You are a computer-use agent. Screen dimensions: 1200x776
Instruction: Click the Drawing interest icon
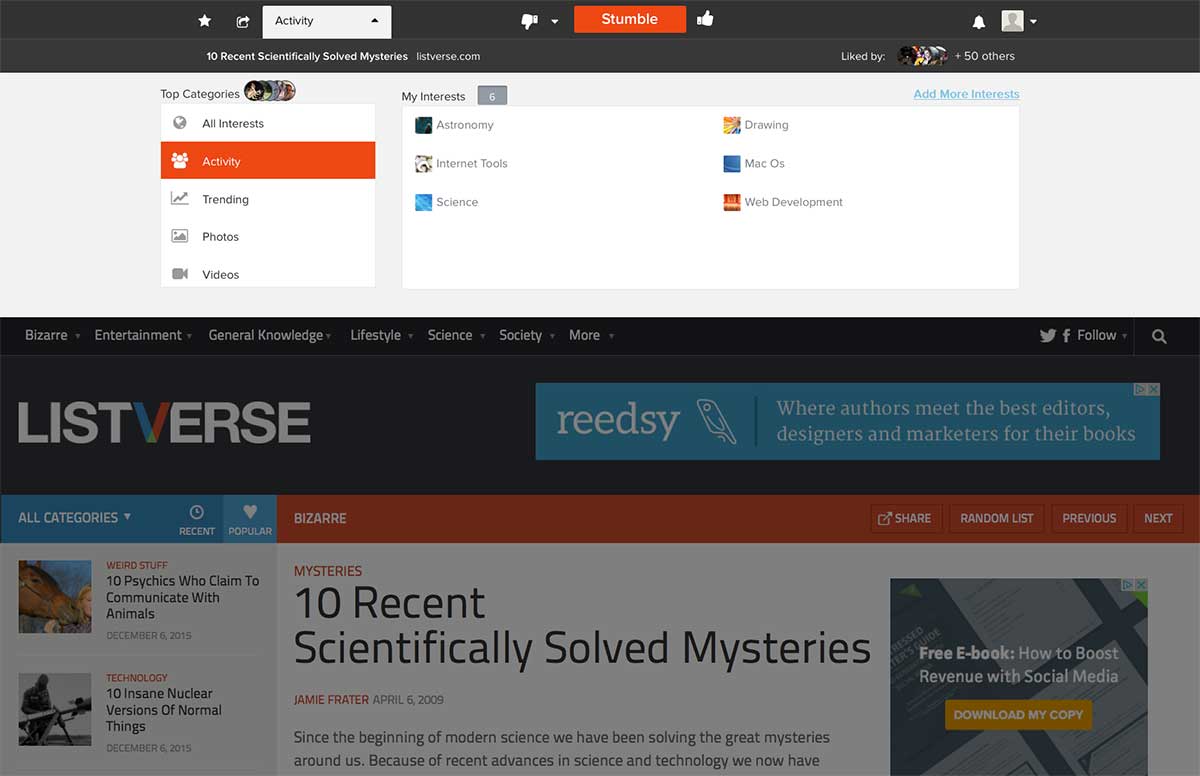732,125
